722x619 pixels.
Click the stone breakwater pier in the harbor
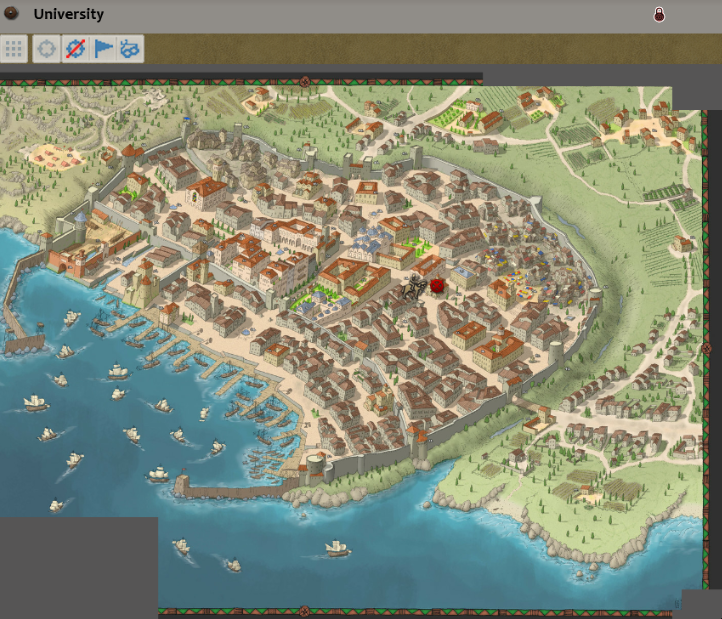click(x=228, y=491)
